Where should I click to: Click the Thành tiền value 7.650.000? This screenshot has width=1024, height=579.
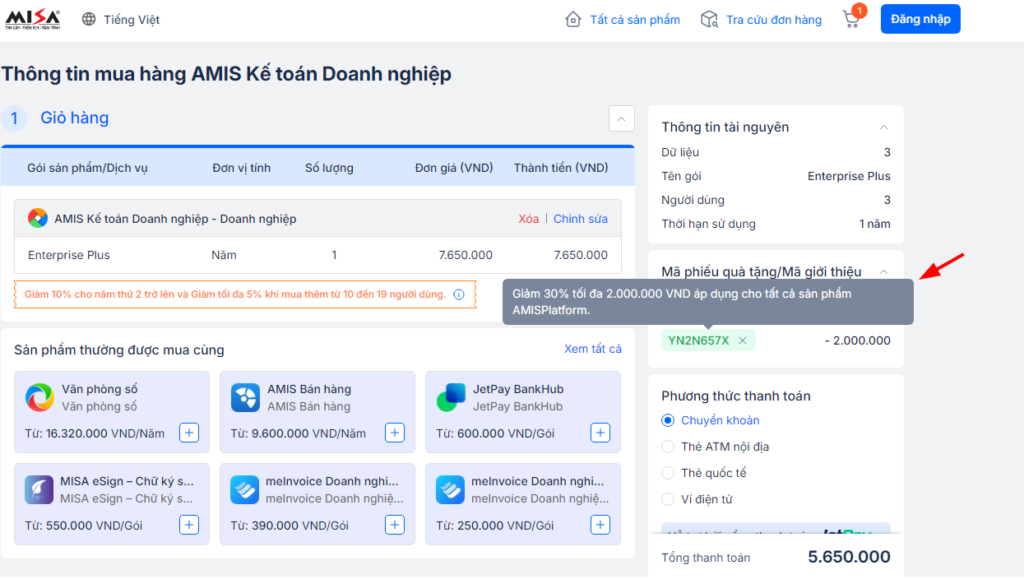point(581,255)
